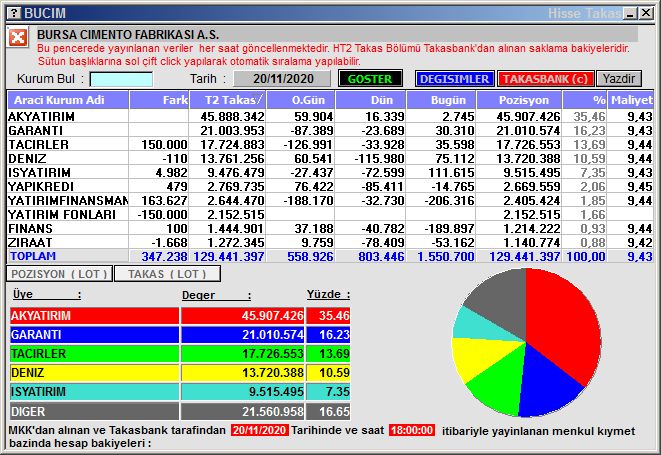Viewport: 661px width, 455px height.
Task: Click the help question mark icon
Action: [x=14, y=13]
